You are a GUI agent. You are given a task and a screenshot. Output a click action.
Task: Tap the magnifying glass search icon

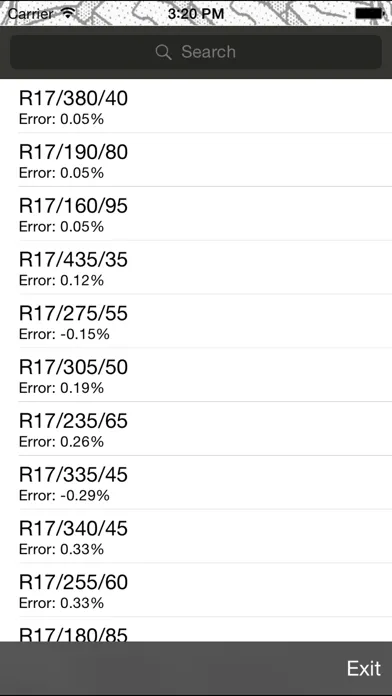(163, 52)
